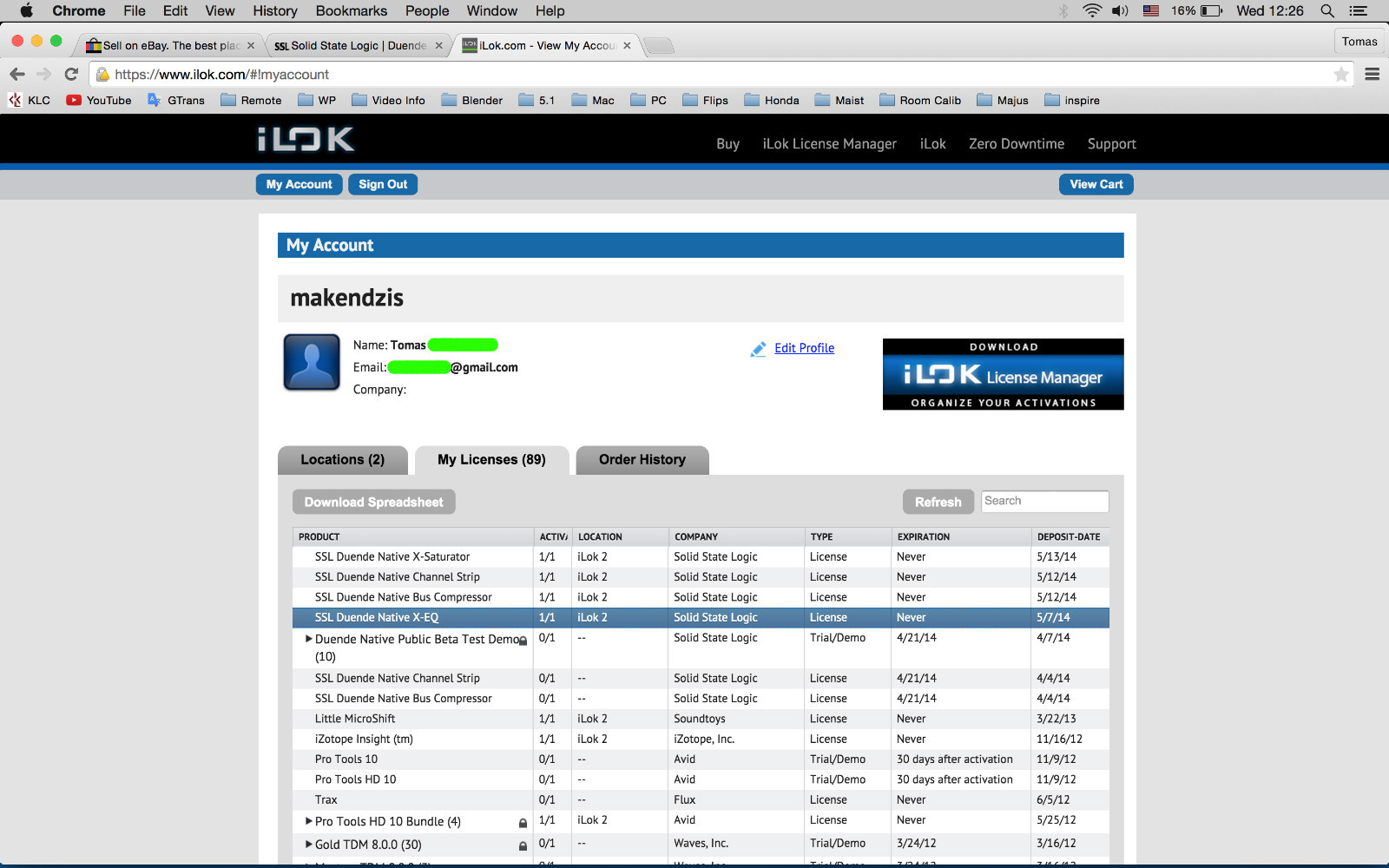This screenshot has height=868, width=1389.
Task: Sort table by PRODUCT column header
Action: 413,536
